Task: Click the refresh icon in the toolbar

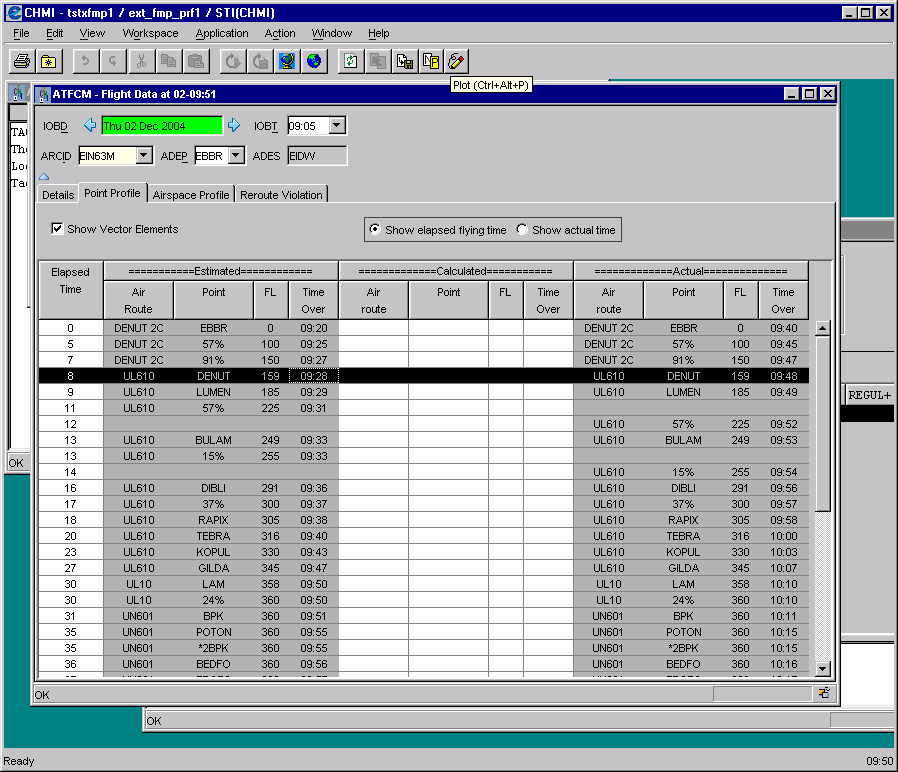Action: pyautogui.click(x=351, y=61)
